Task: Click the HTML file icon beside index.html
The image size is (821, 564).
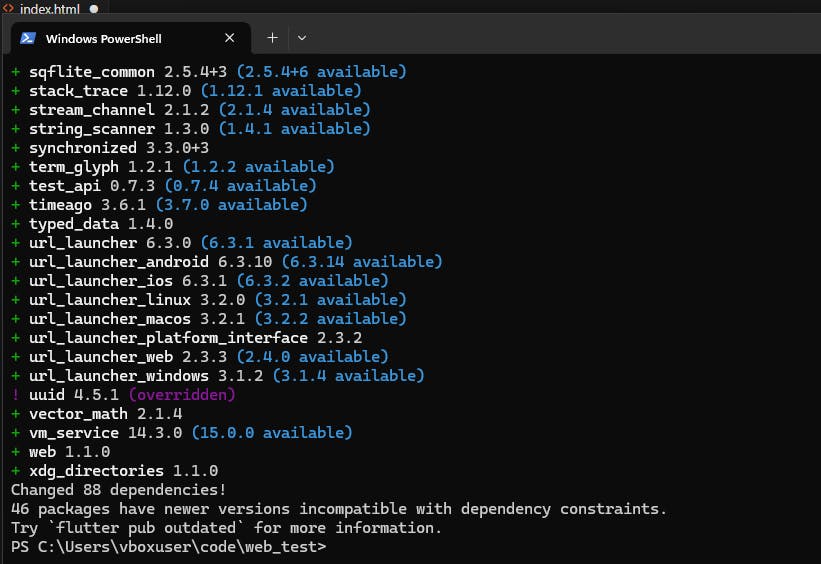Action: click(x=8, y=8)
